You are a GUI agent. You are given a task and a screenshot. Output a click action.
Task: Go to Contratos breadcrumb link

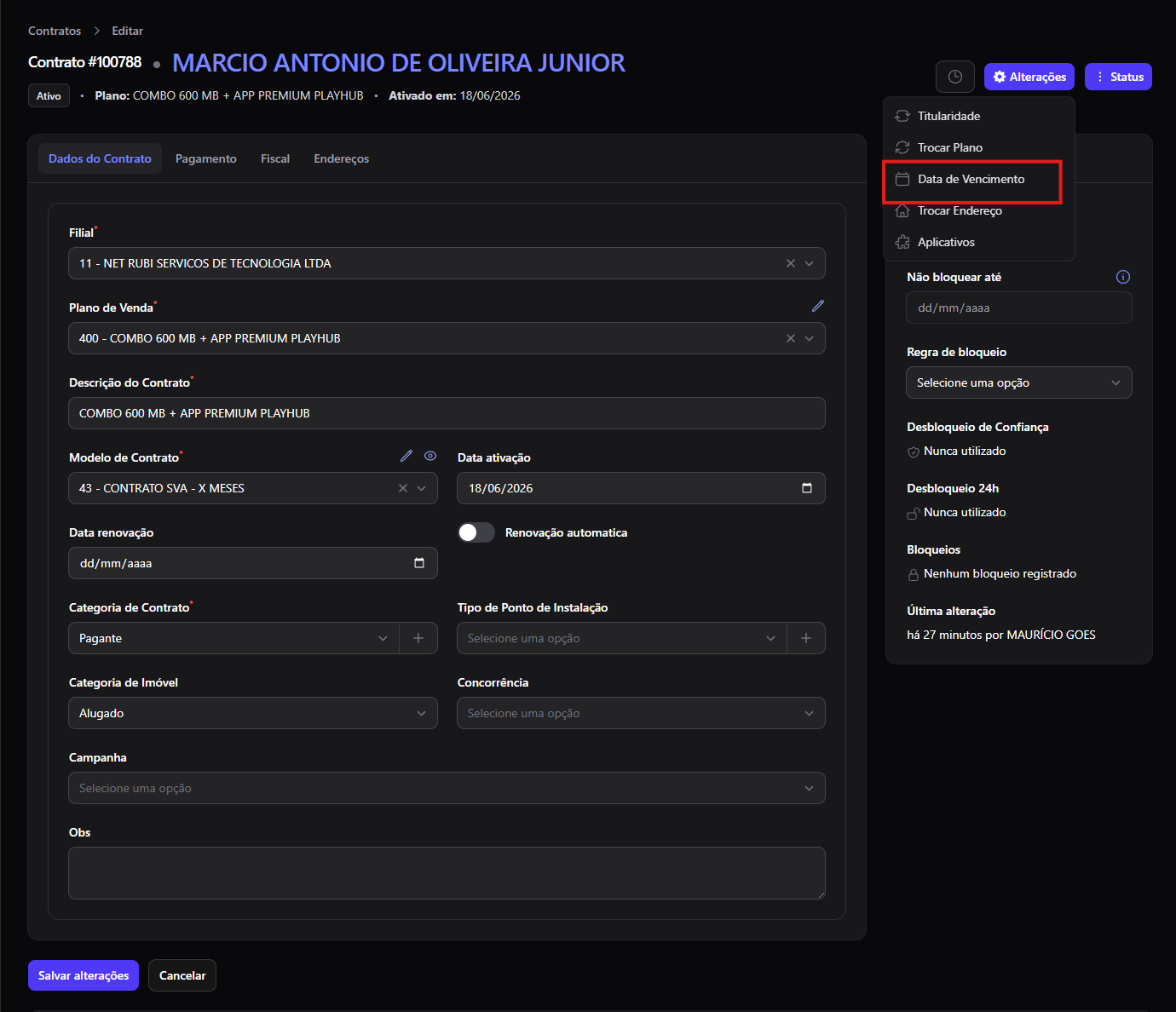tap(55, 31)
